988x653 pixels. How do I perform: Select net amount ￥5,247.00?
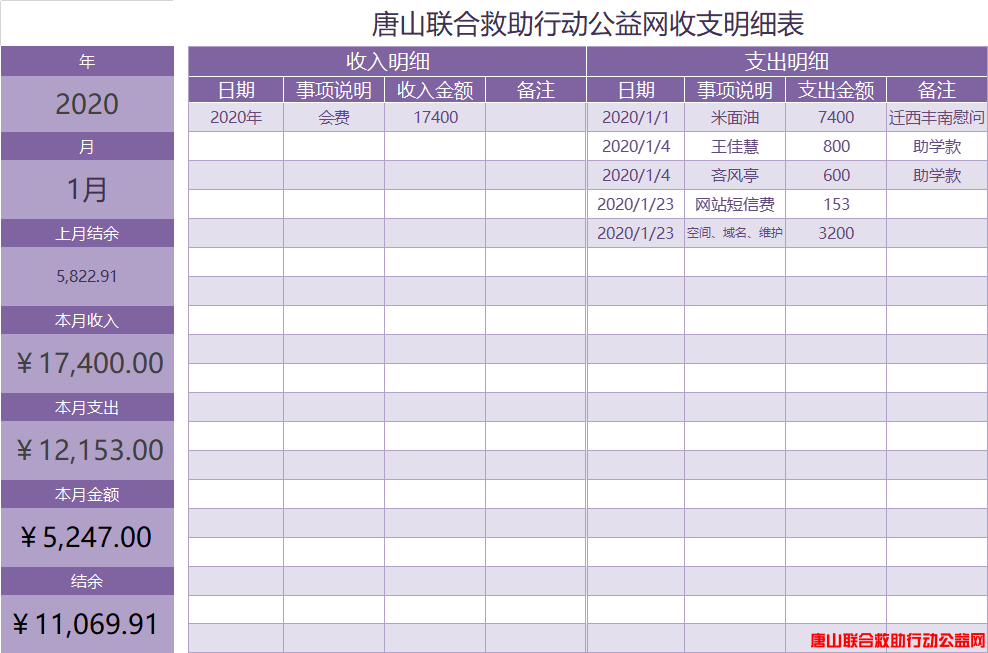click(x=87, y=537)
